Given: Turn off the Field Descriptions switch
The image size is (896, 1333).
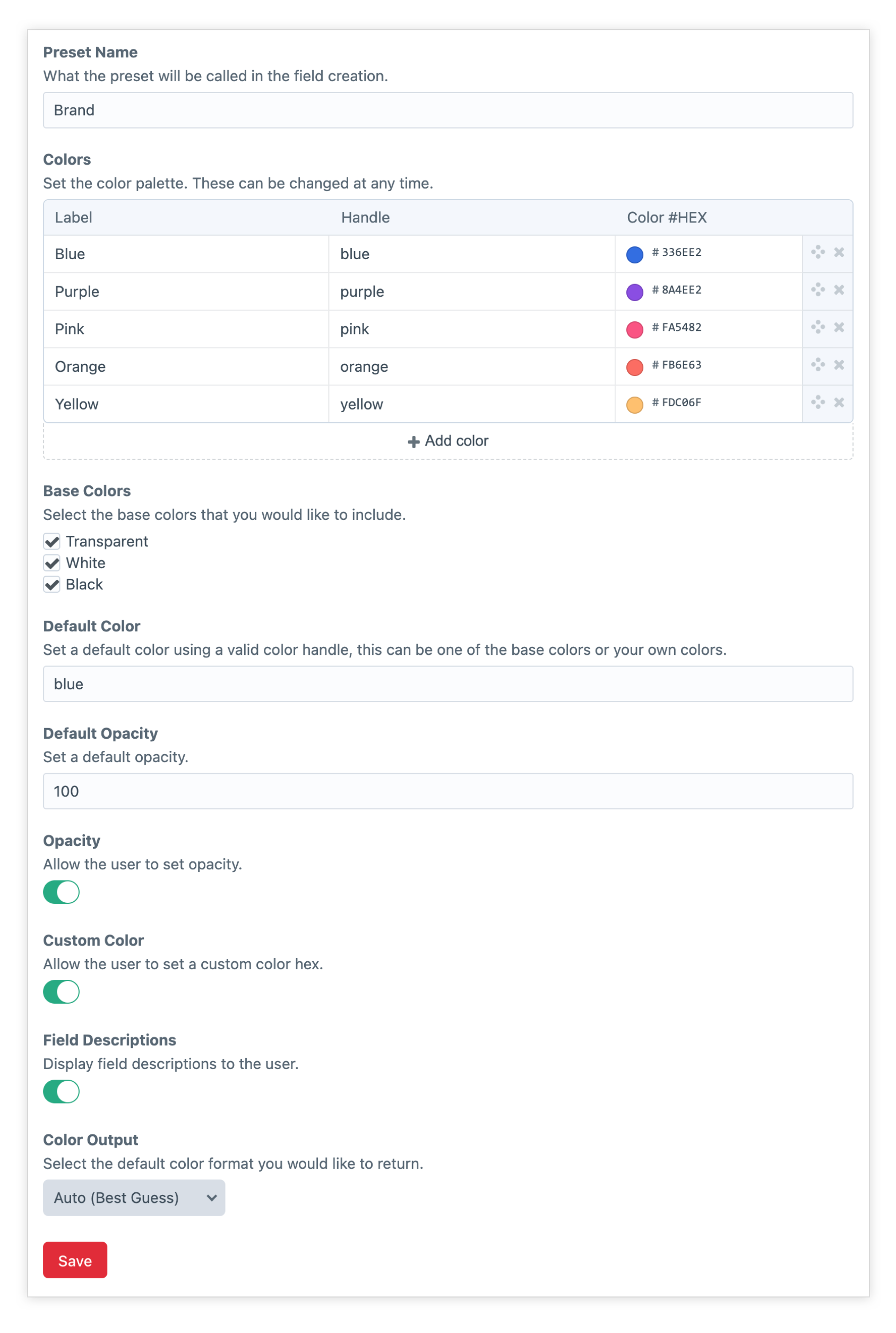Looking at the screenshot, I should click(x=61, y=1091).
